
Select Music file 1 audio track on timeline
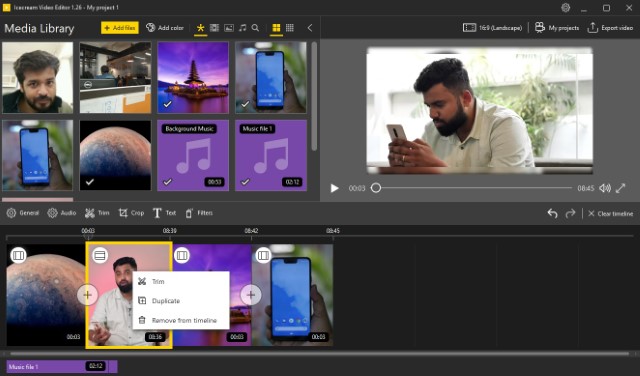[x=62, y=367]
